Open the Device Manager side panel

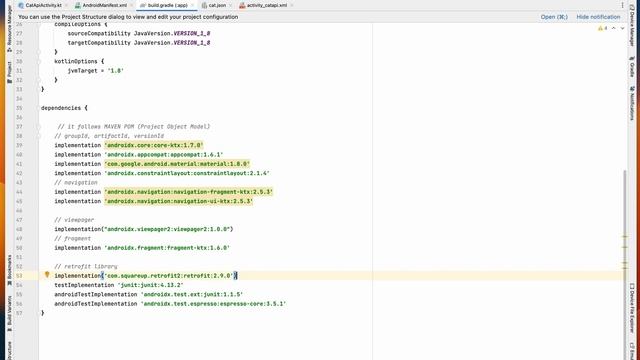(x=632, y=24)
